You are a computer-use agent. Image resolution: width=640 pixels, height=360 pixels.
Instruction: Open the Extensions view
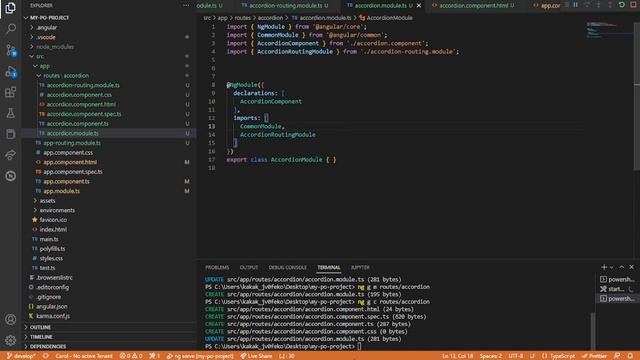point(11,92)
